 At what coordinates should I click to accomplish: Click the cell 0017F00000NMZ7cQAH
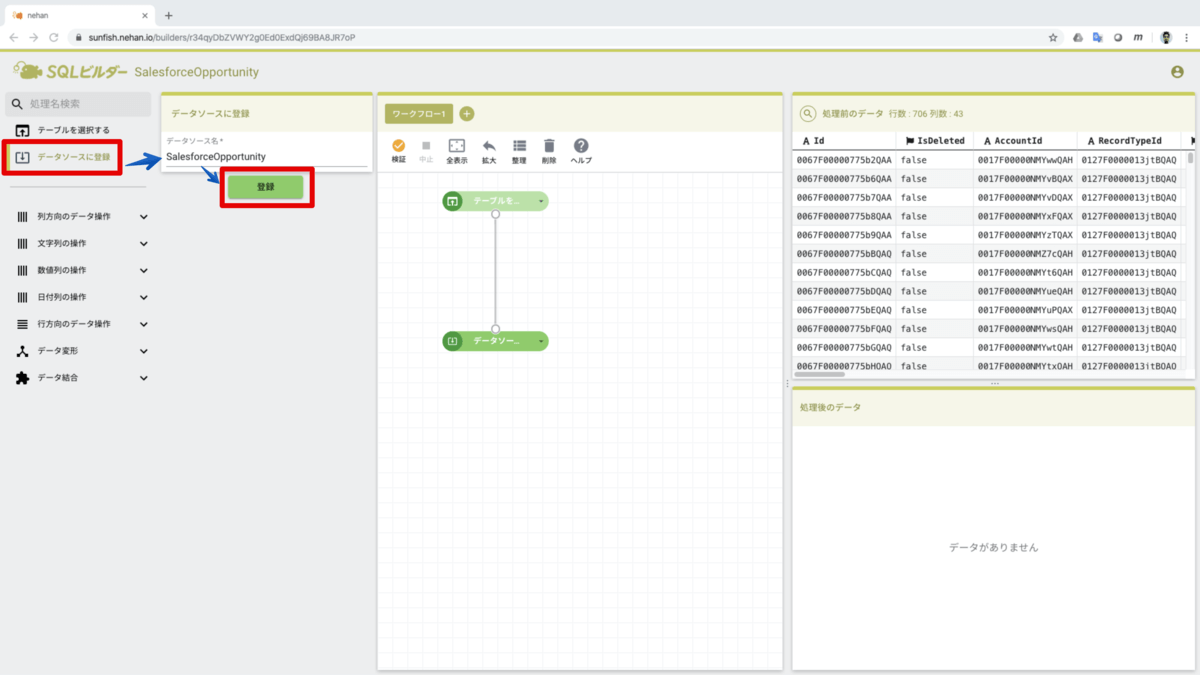[1025, 254]
